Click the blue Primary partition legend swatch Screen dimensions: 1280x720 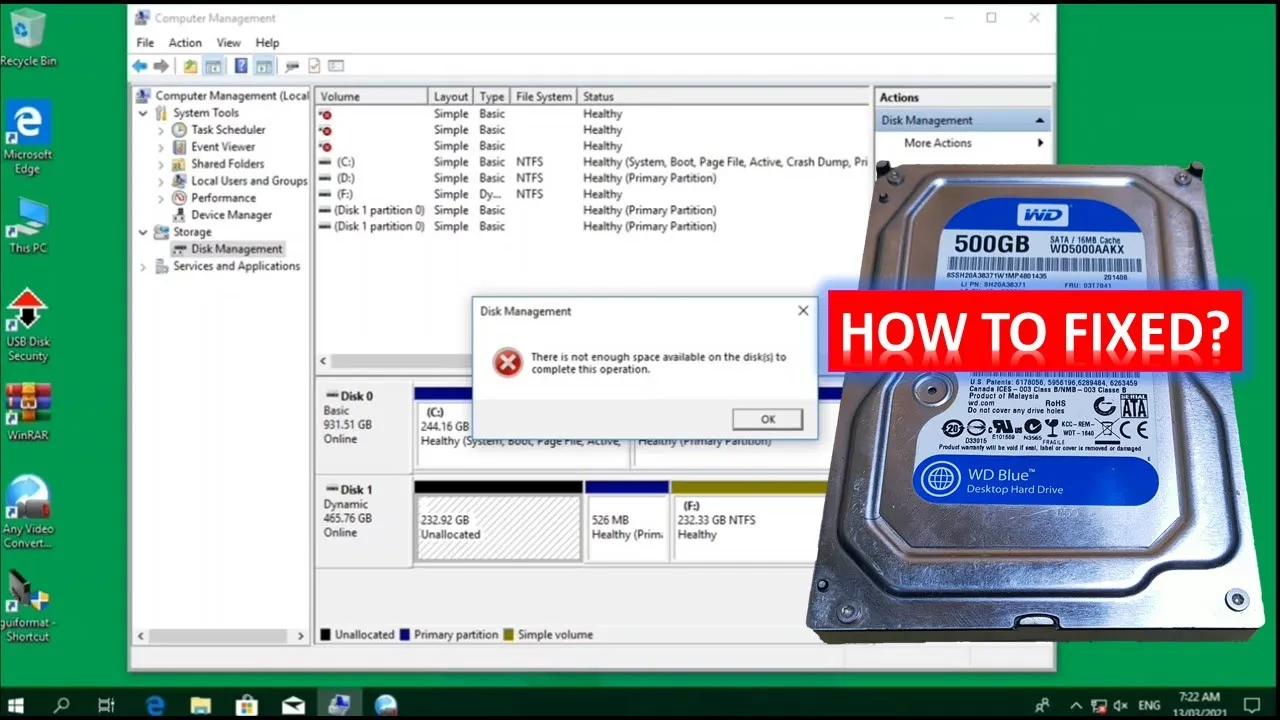click(x=404, y=635)
